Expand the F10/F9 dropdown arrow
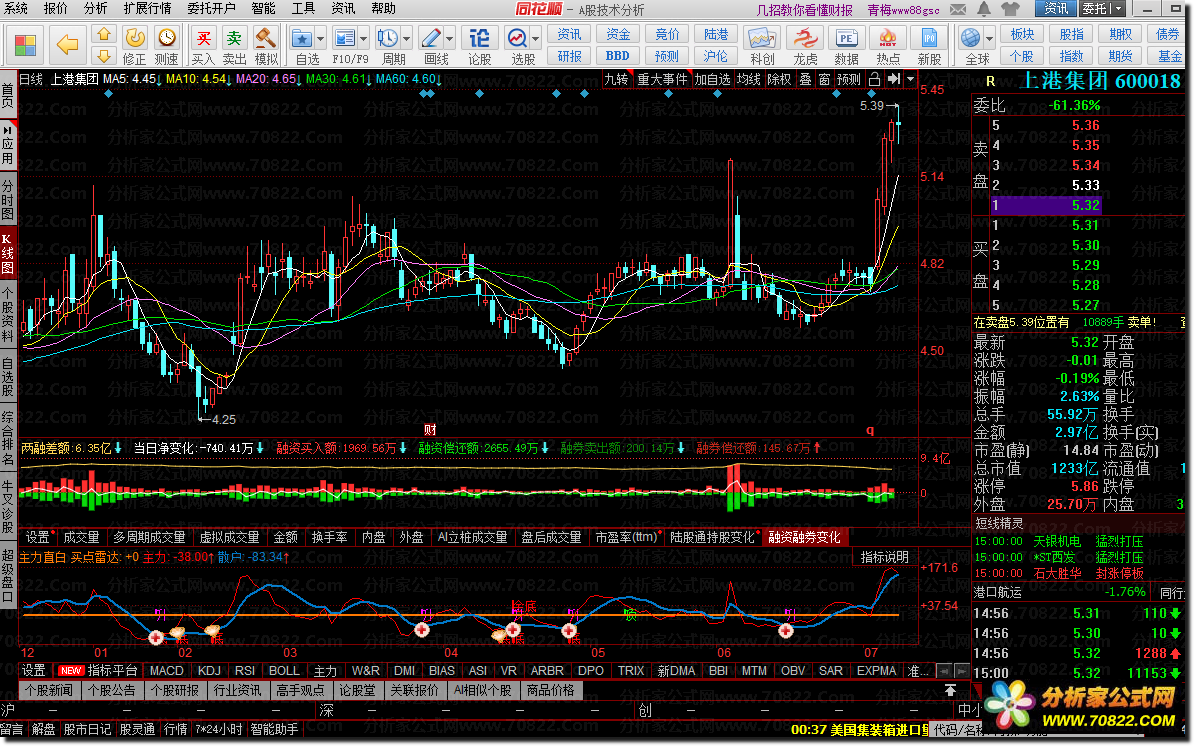This screenshot has height=746, width=1195. 364,39
